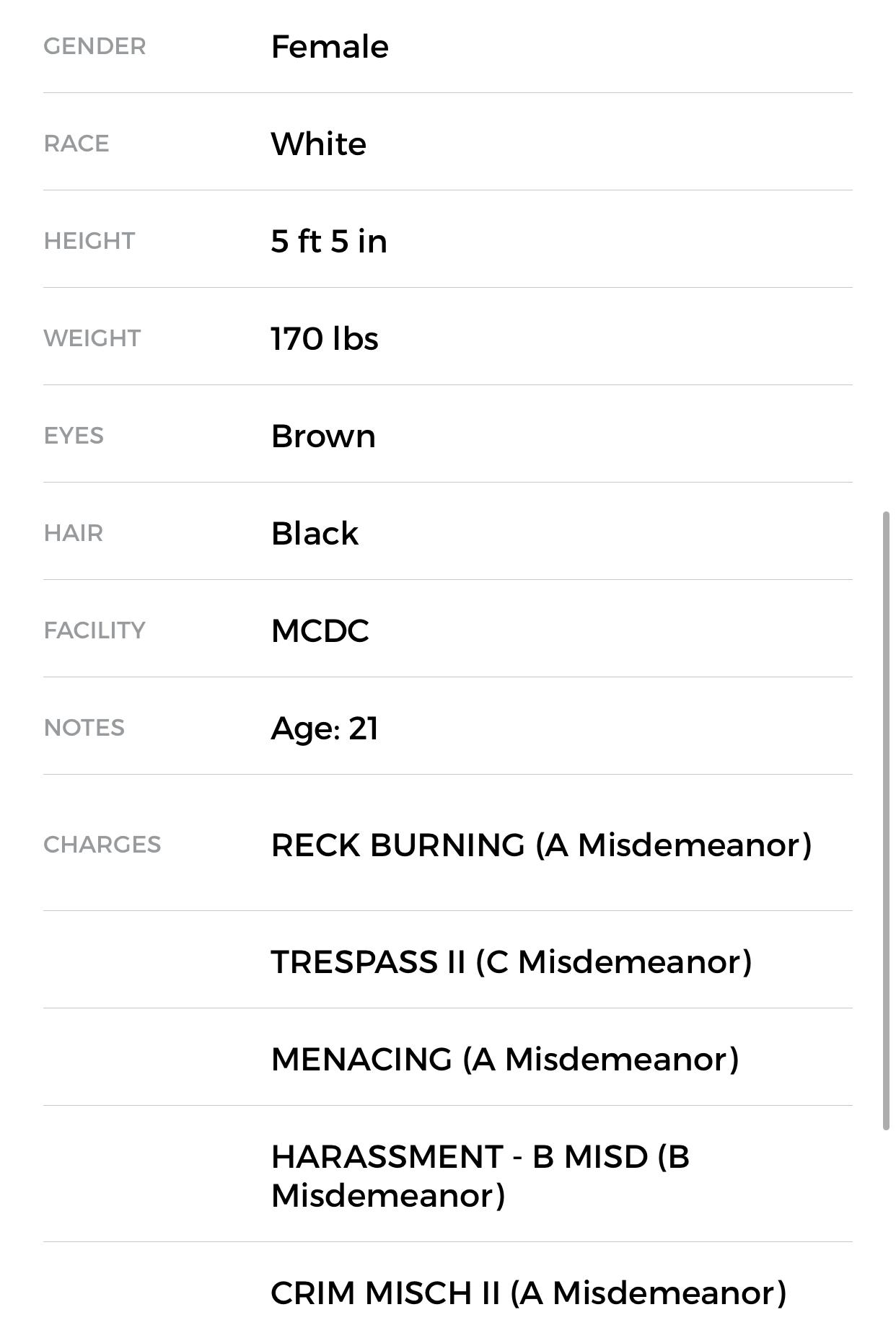Click the GENDER field label
This screenshot has width=896, height=1320.
[95, 46]
